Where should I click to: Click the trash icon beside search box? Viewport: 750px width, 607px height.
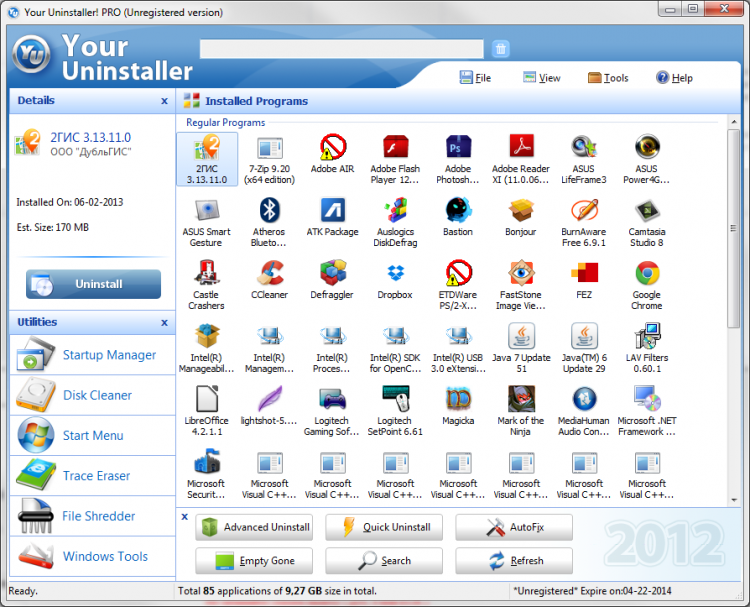tap(500, 49)
